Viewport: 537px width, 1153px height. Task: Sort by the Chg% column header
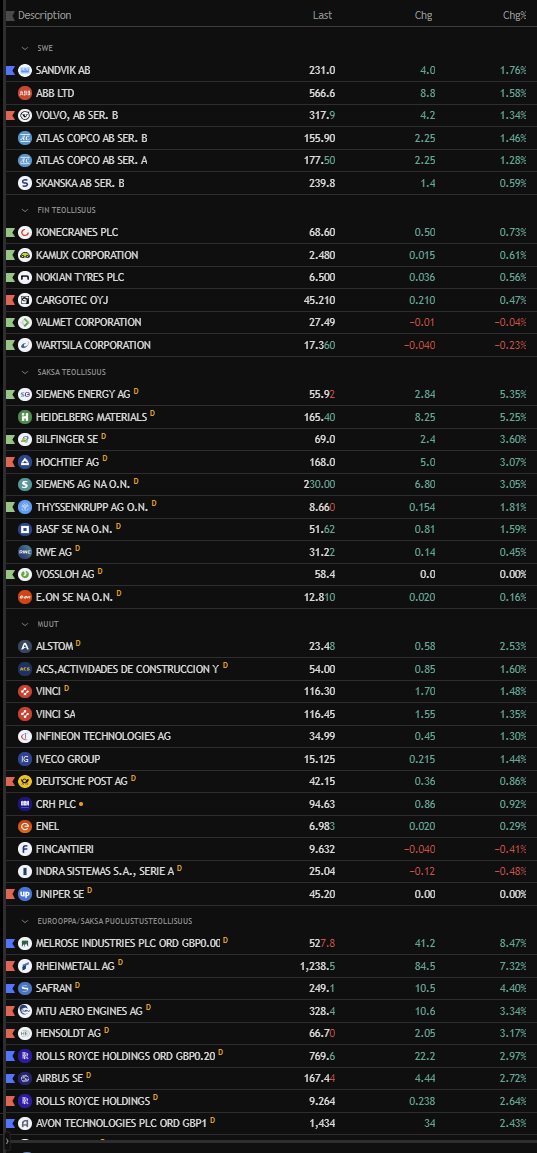(514, 15)
